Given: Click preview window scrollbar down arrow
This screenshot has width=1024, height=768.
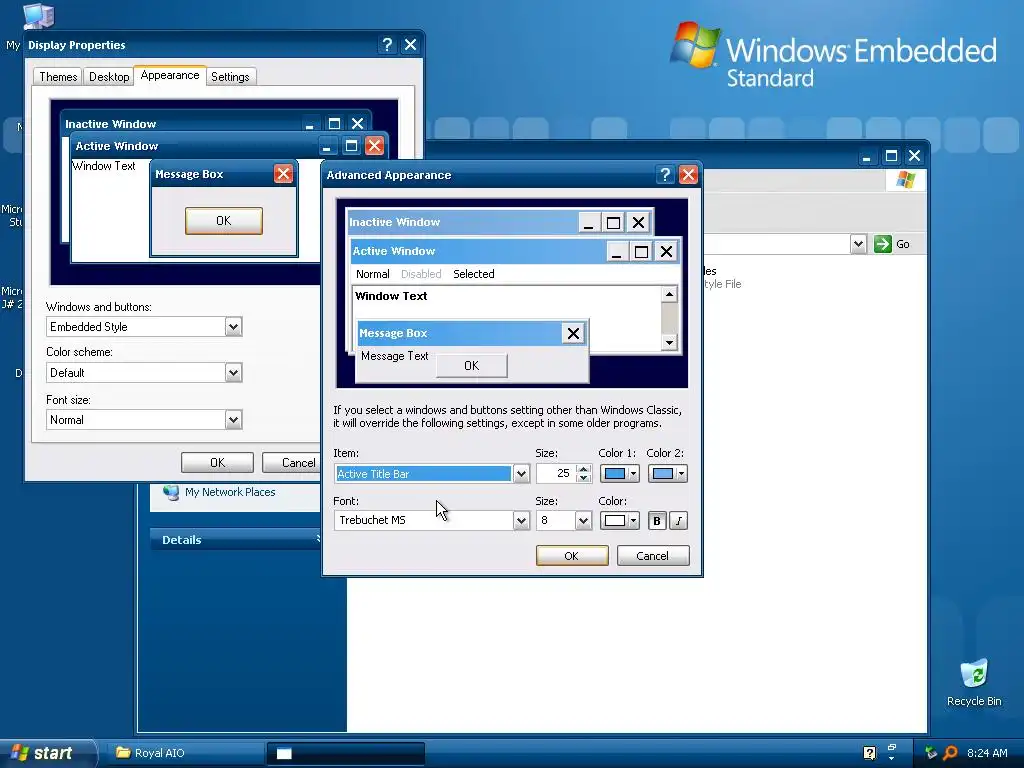Looking at the screenshot, I should pos(669,342).
